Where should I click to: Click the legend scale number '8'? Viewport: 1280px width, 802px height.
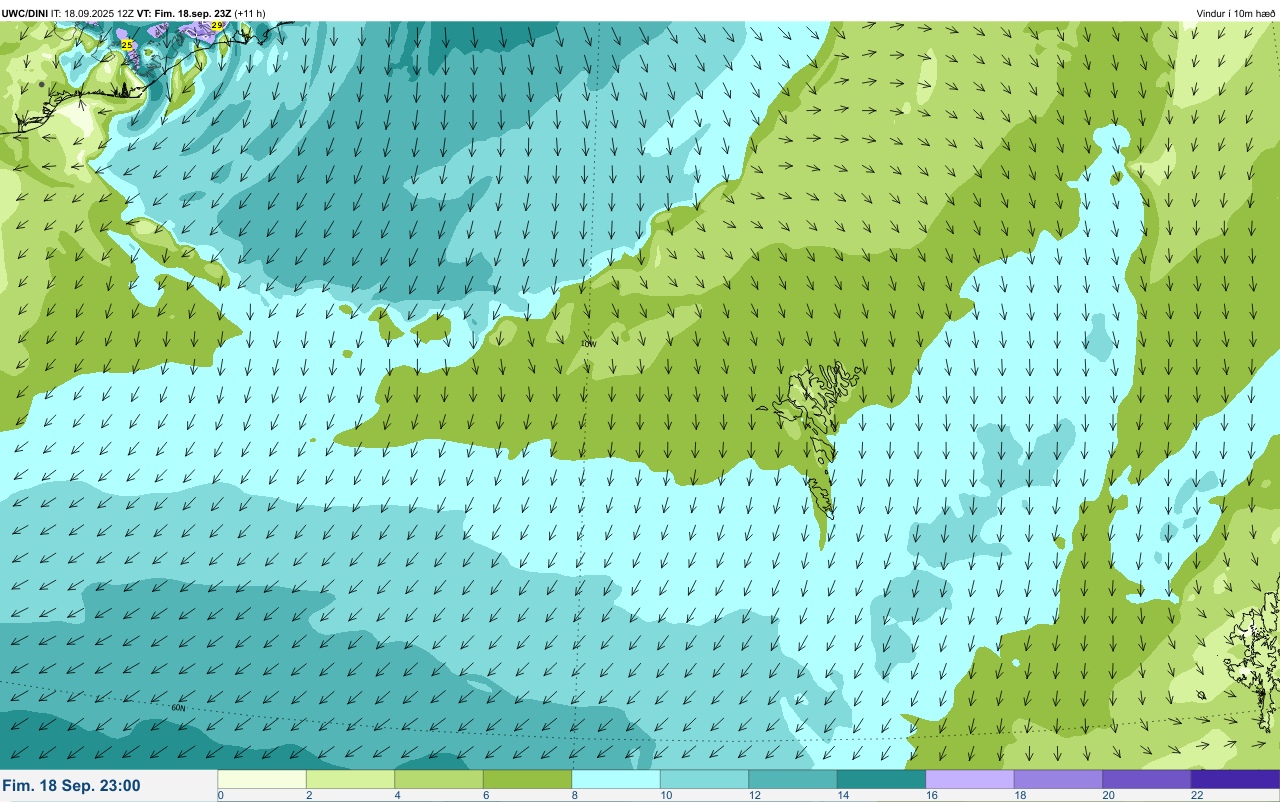574,795
